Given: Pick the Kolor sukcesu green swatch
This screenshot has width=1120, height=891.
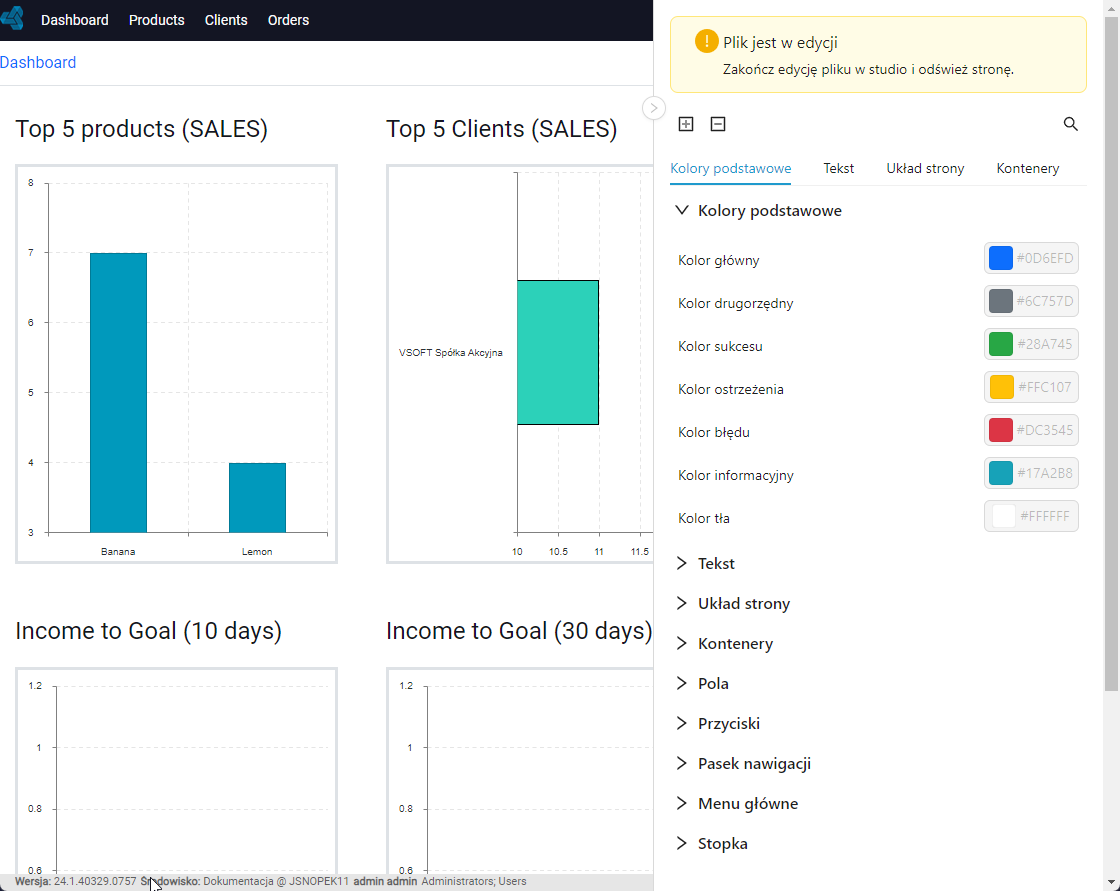Looking at the screenshot, I should point(1001,344).
